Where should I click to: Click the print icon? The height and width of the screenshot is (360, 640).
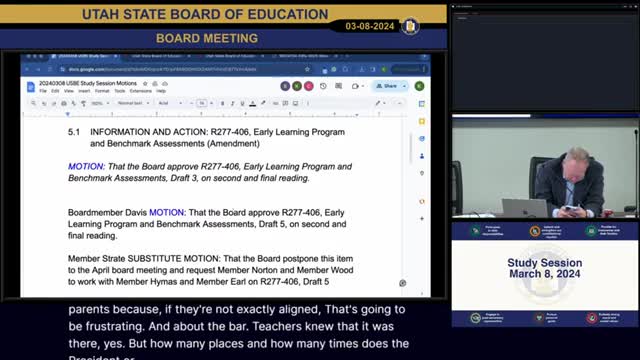pos(64,103)
